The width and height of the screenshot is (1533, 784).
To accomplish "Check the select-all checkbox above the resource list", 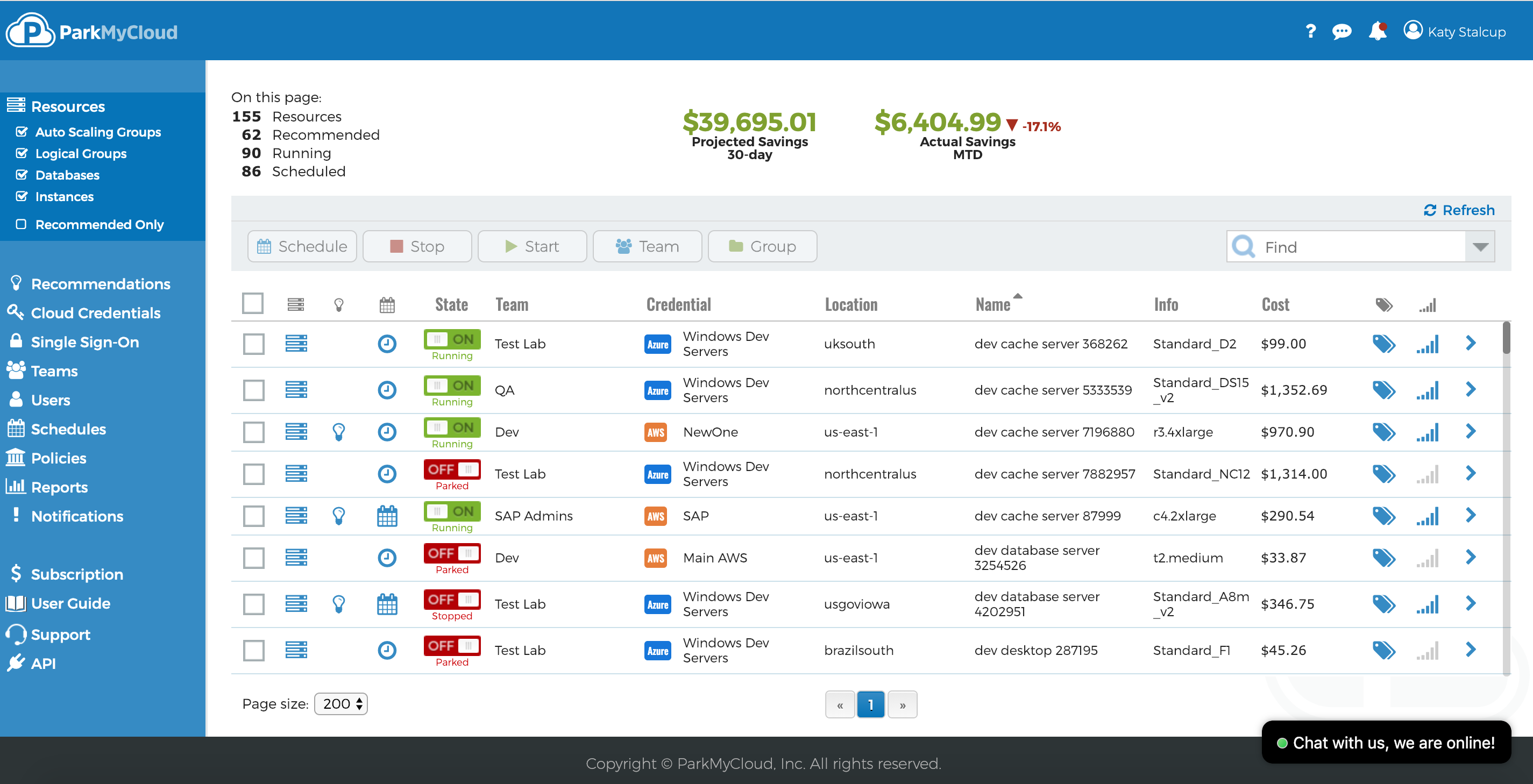I will click(x=252, y=303).
